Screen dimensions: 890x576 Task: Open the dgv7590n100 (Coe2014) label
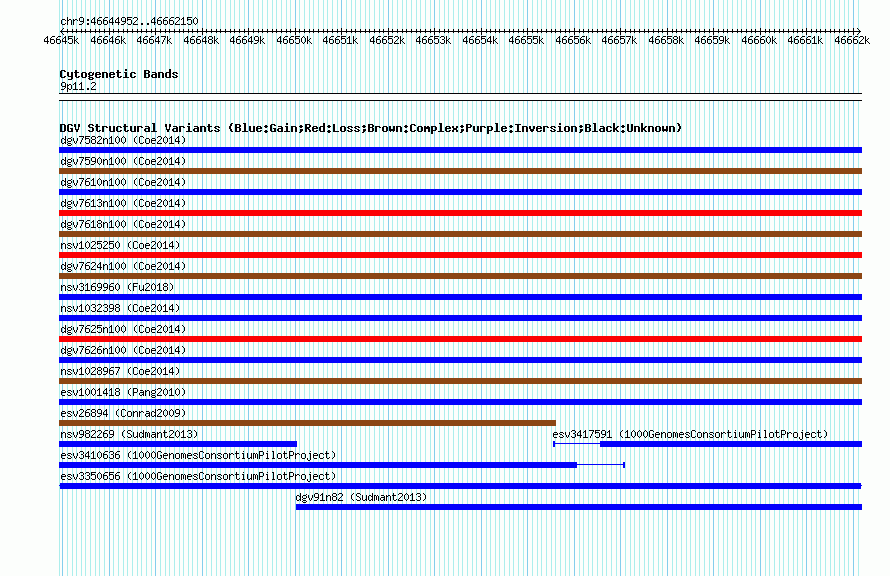(x=123, y=161)
